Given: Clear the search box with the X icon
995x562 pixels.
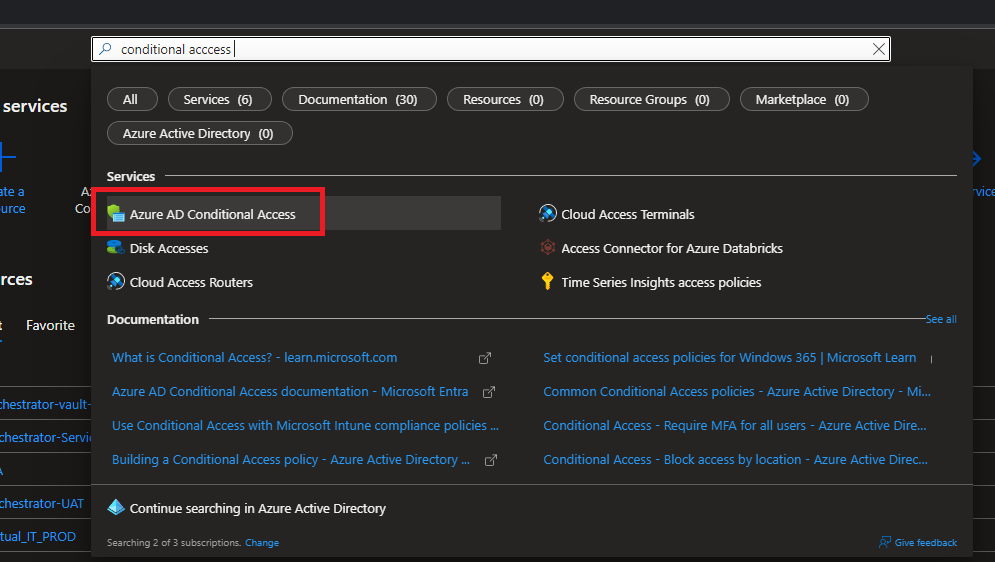Looking at the screenshot, I should (x=878, y=49).
